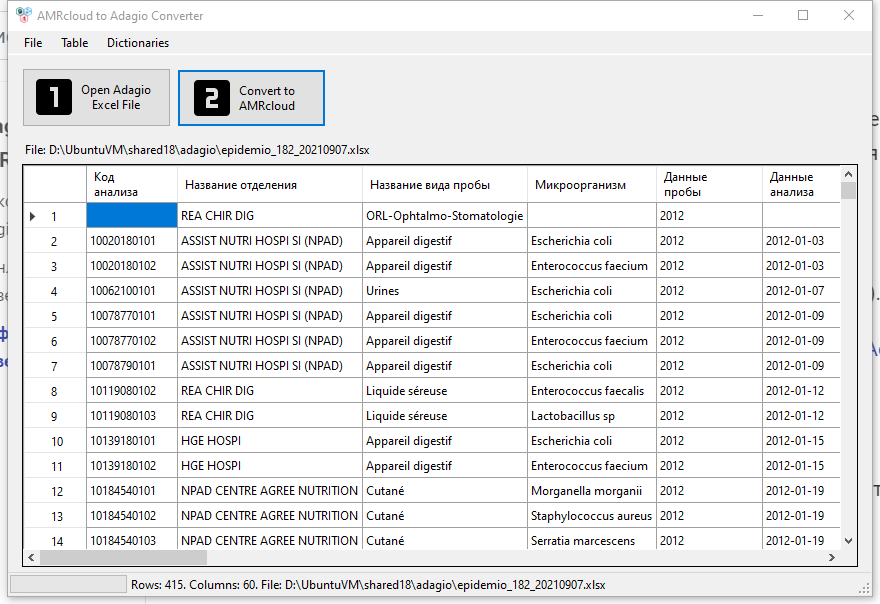This screenshot has height=604, width=880.
Task: Click code cell 10119080103
Action: [132, 415]
